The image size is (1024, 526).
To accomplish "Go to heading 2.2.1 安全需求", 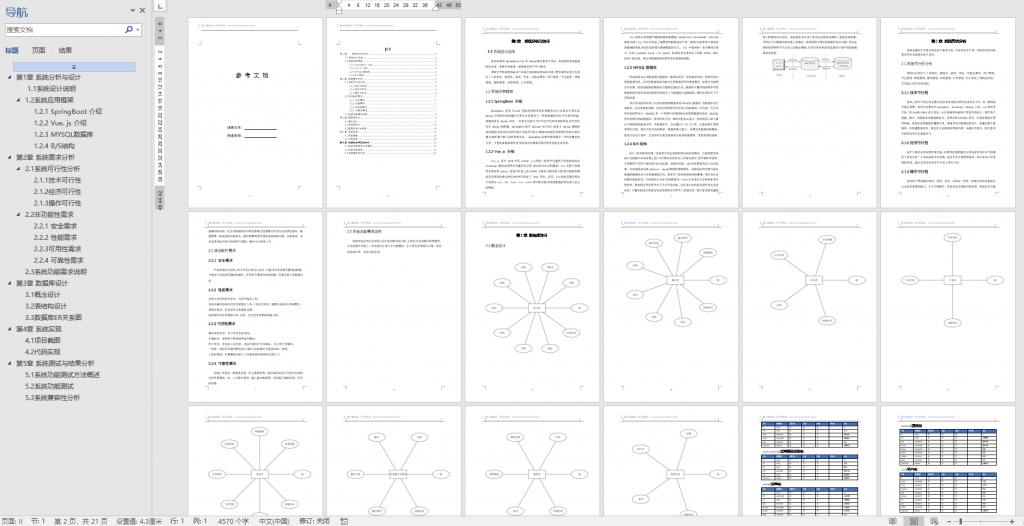I will (x=56, y=226).
